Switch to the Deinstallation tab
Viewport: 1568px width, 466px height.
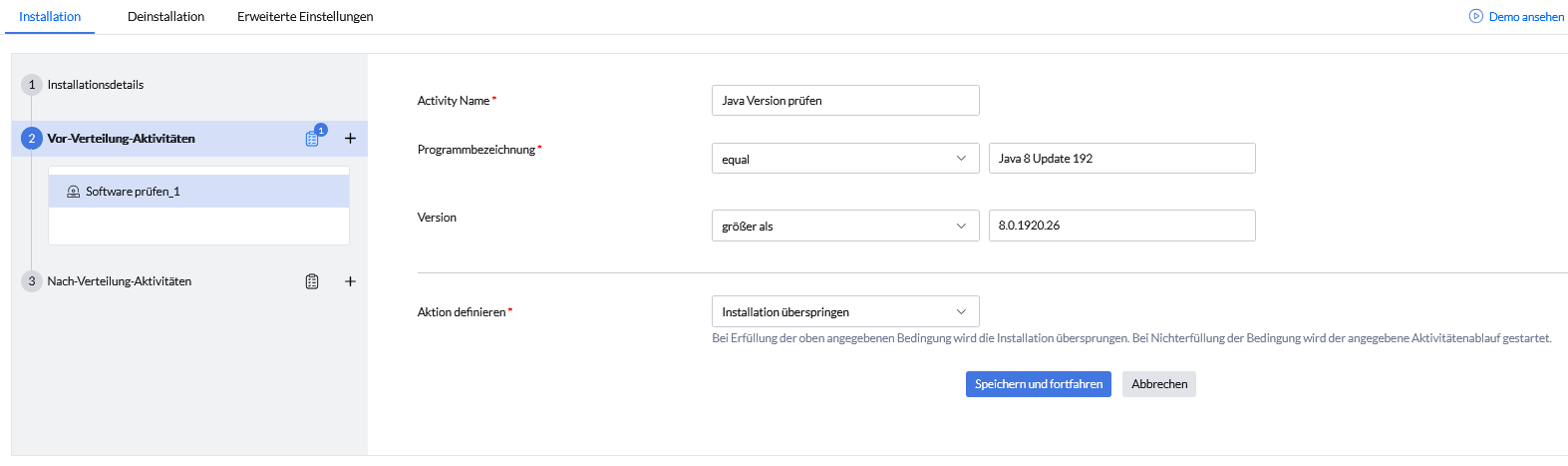pos(165,17)
